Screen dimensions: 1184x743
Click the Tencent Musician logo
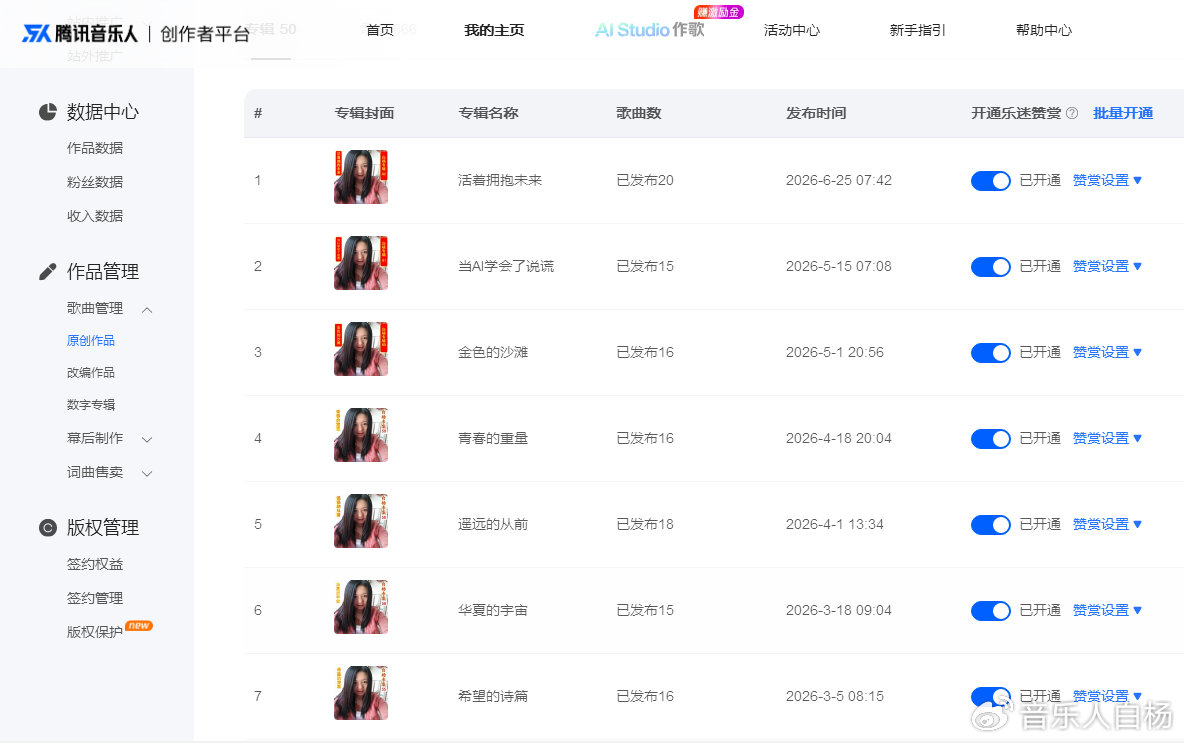(80, 33)
